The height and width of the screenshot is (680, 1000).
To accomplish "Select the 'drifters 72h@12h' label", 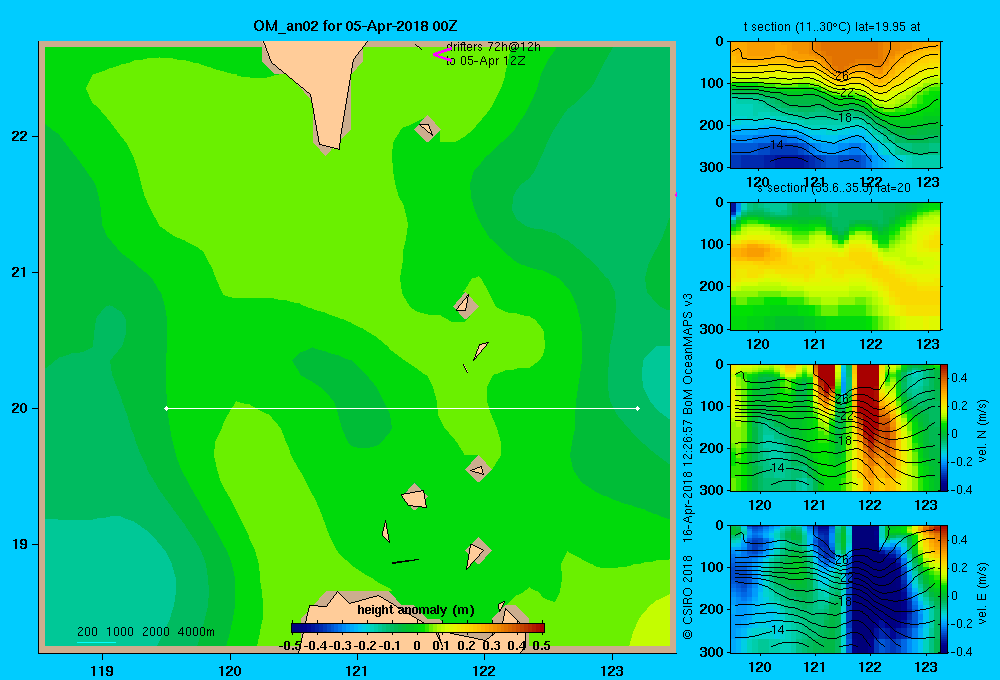I will (x=493, y=47).
